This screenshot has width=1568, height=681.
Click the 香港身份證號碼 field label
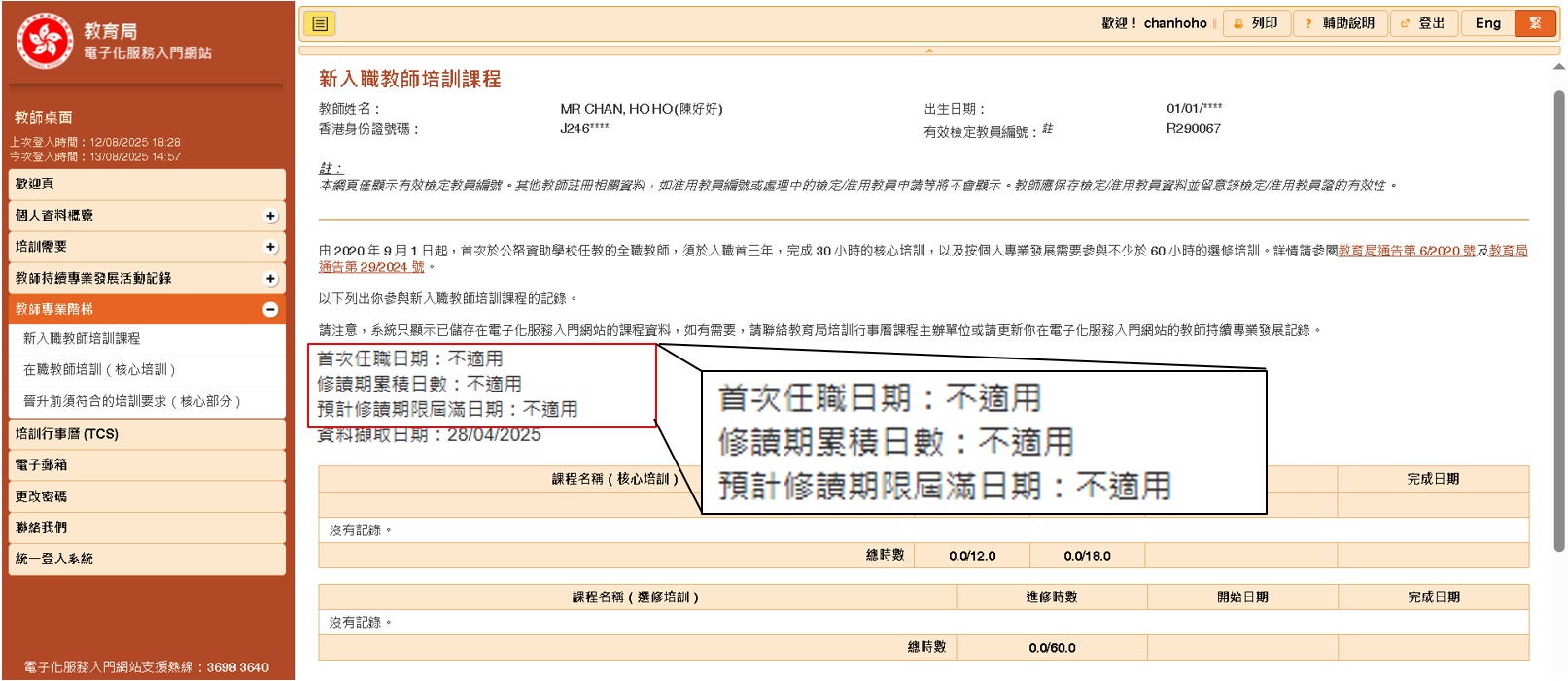369,129
